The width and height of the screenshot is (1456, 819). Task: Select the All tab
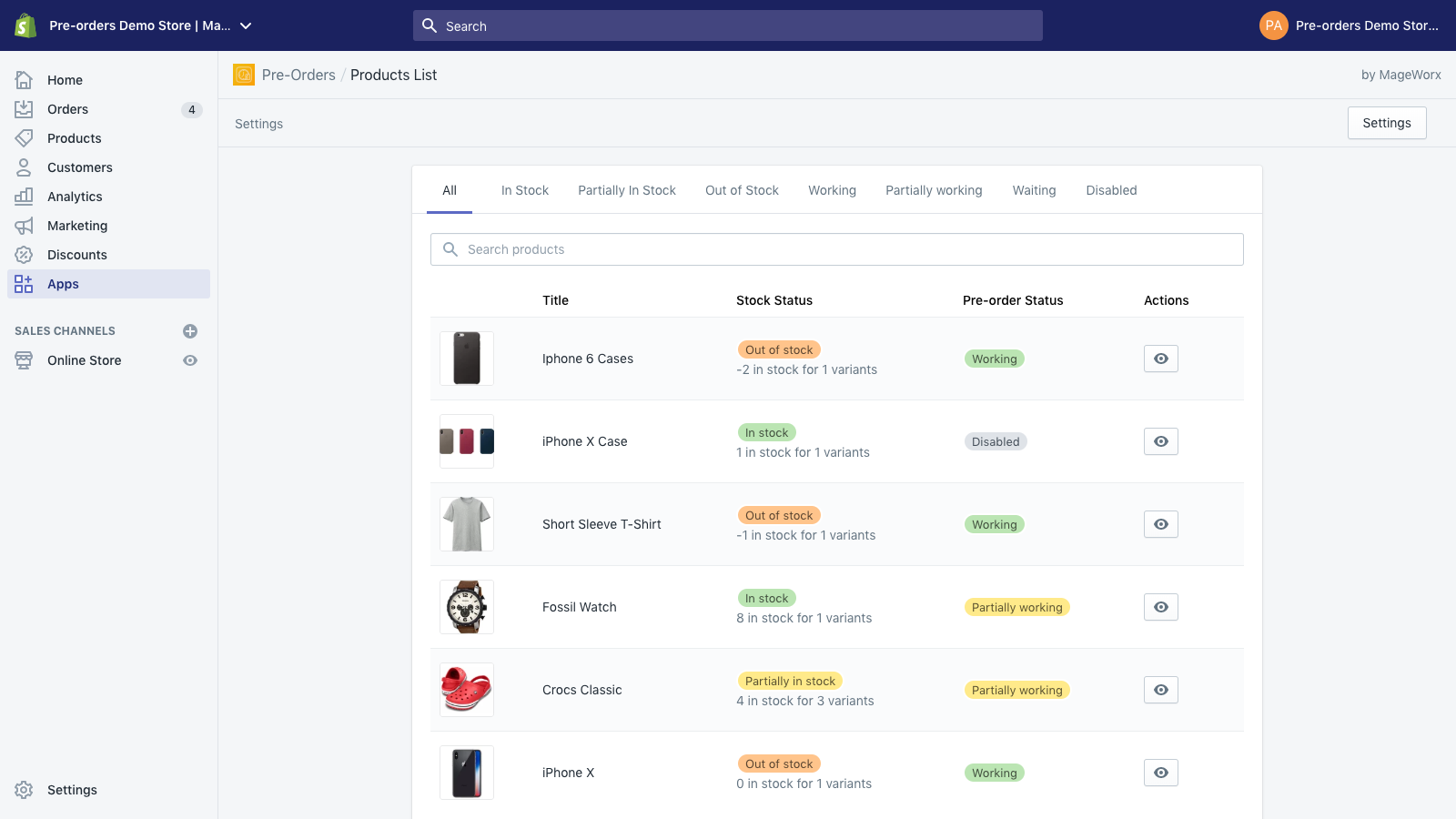(x=450, y=190)
